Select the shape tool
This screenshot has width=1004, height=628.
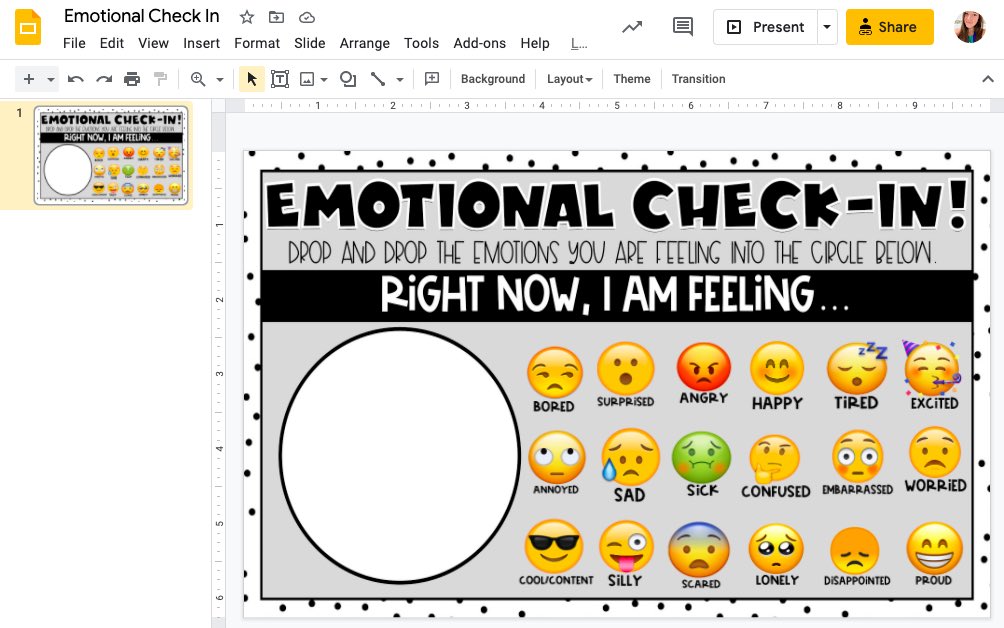click(348, 79)
